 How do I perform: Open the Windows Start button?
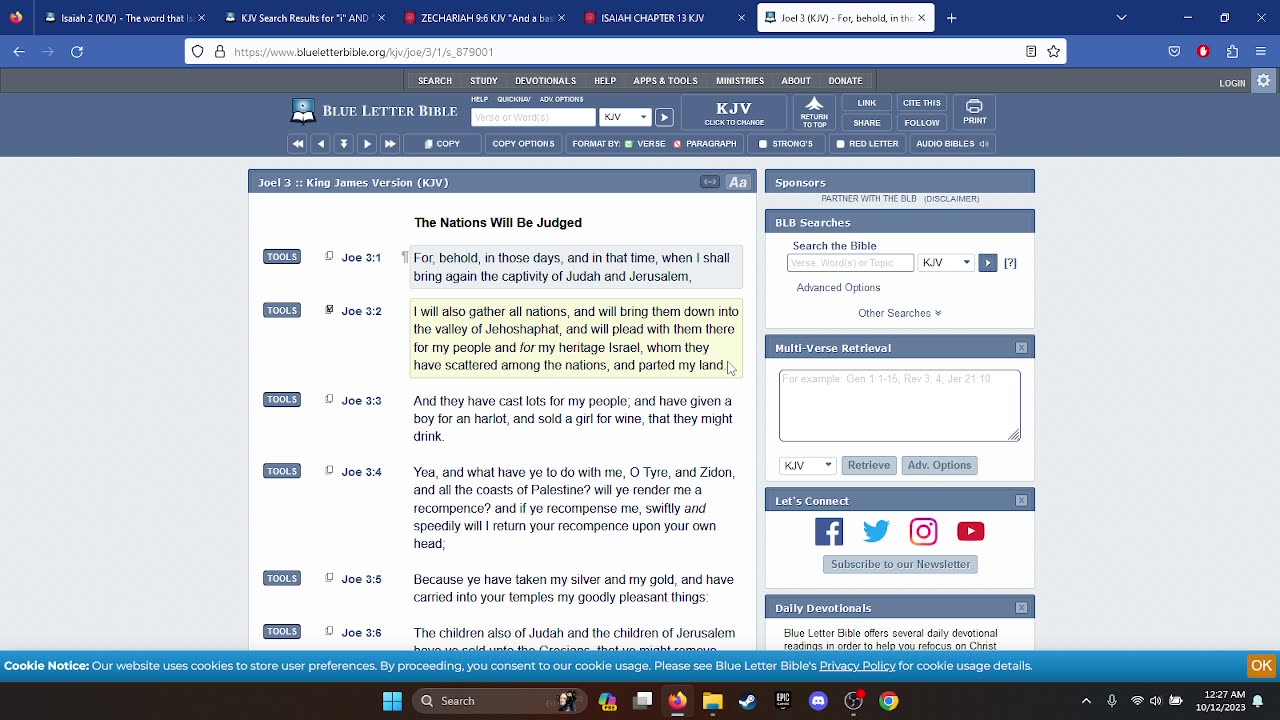(392, 701)
